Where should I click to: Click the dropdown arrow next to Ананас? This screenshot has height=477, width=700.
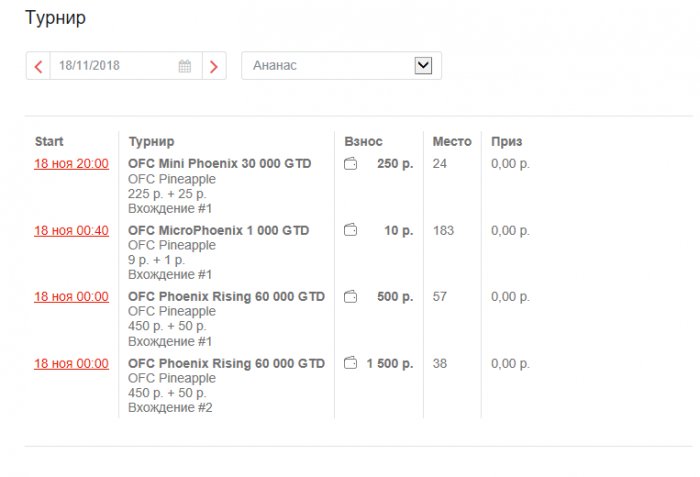coord(423,66)
